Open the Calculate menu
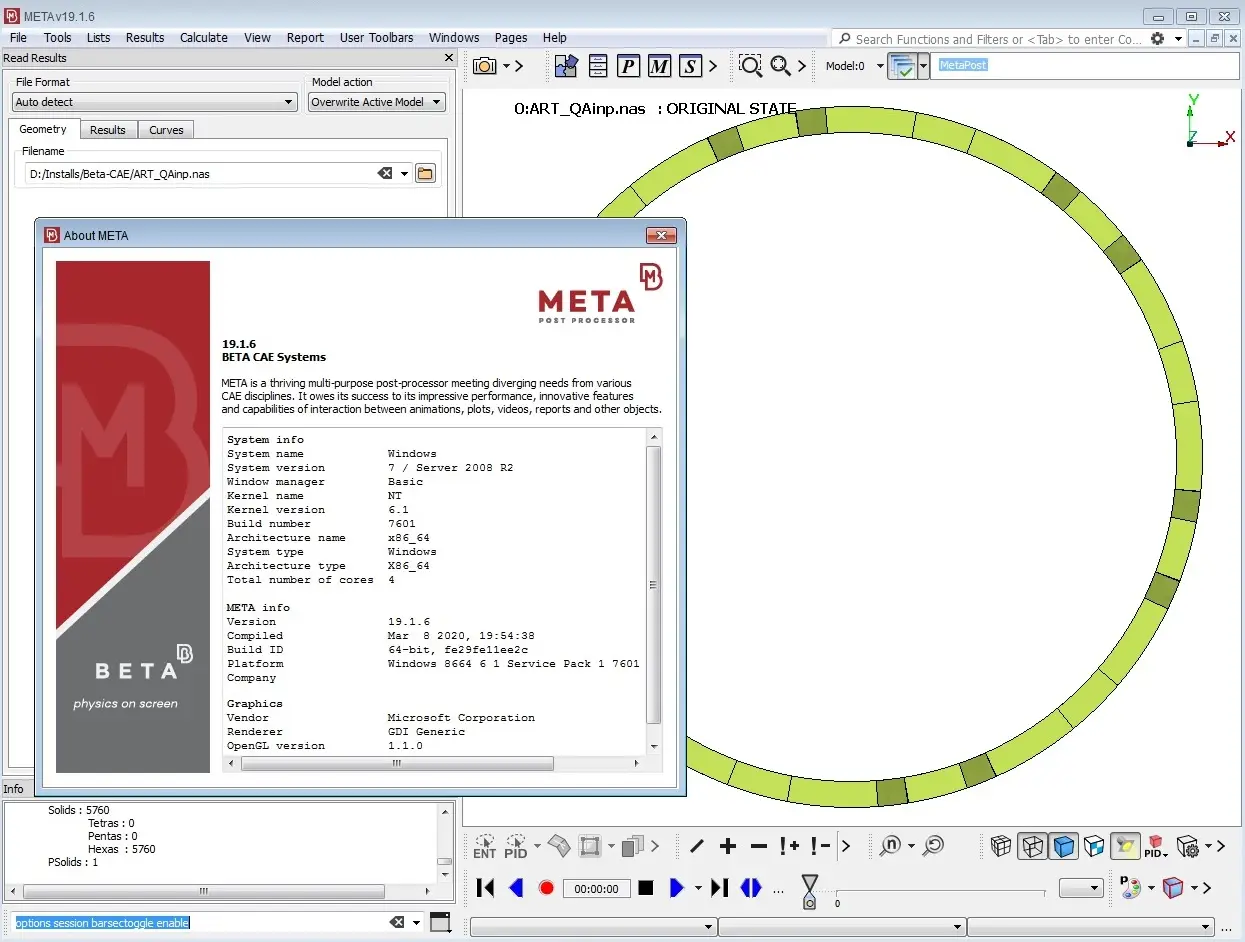The image size is (1245, 942). (x=204, y=37)
